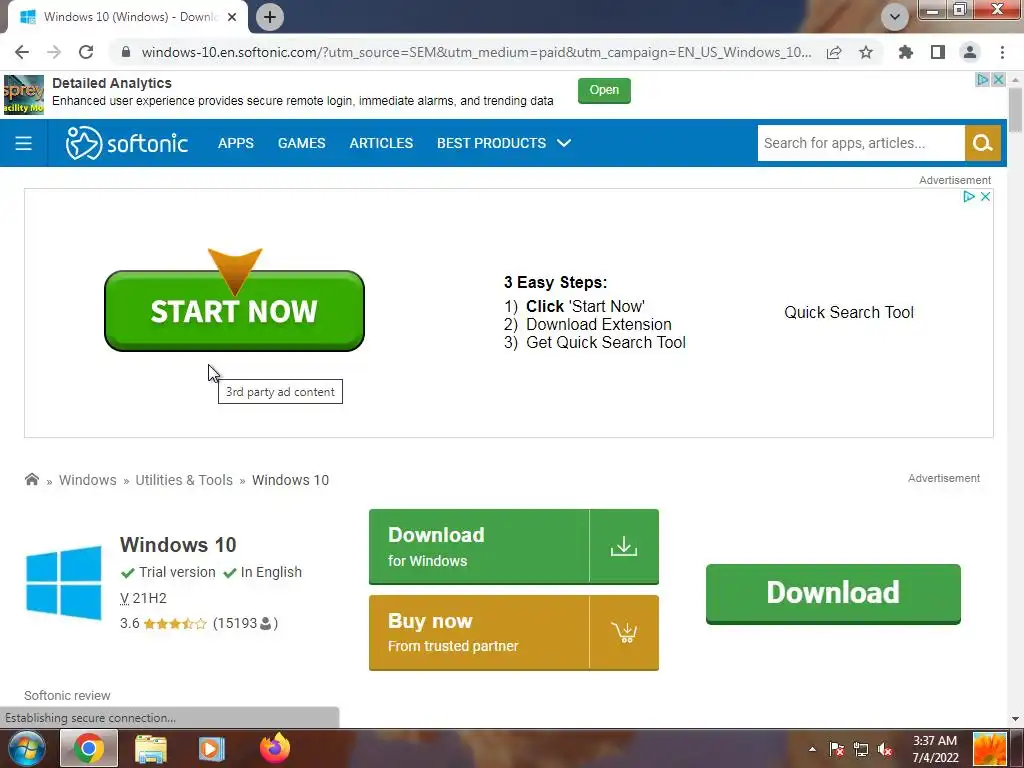Share this page via the share icon

(x=834, y=52)
